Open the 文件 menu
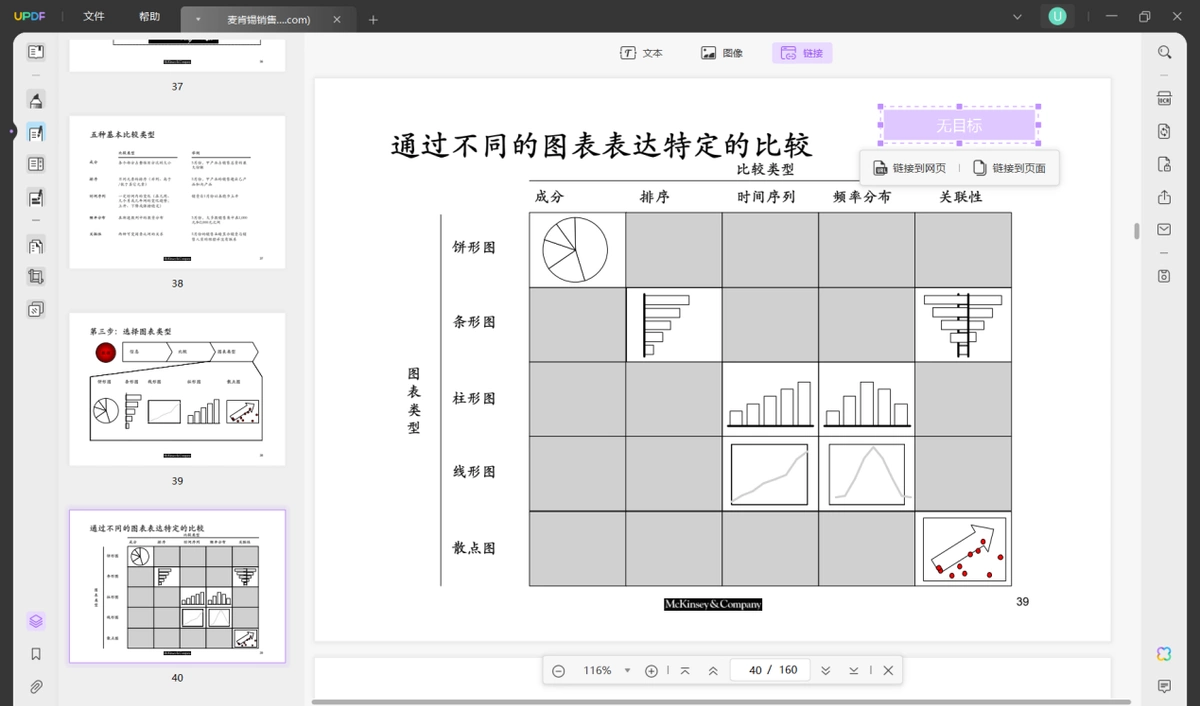Image resolution: width=1200 pixels, height=706 pixels. pyautogui.click(x=94, y=17)
